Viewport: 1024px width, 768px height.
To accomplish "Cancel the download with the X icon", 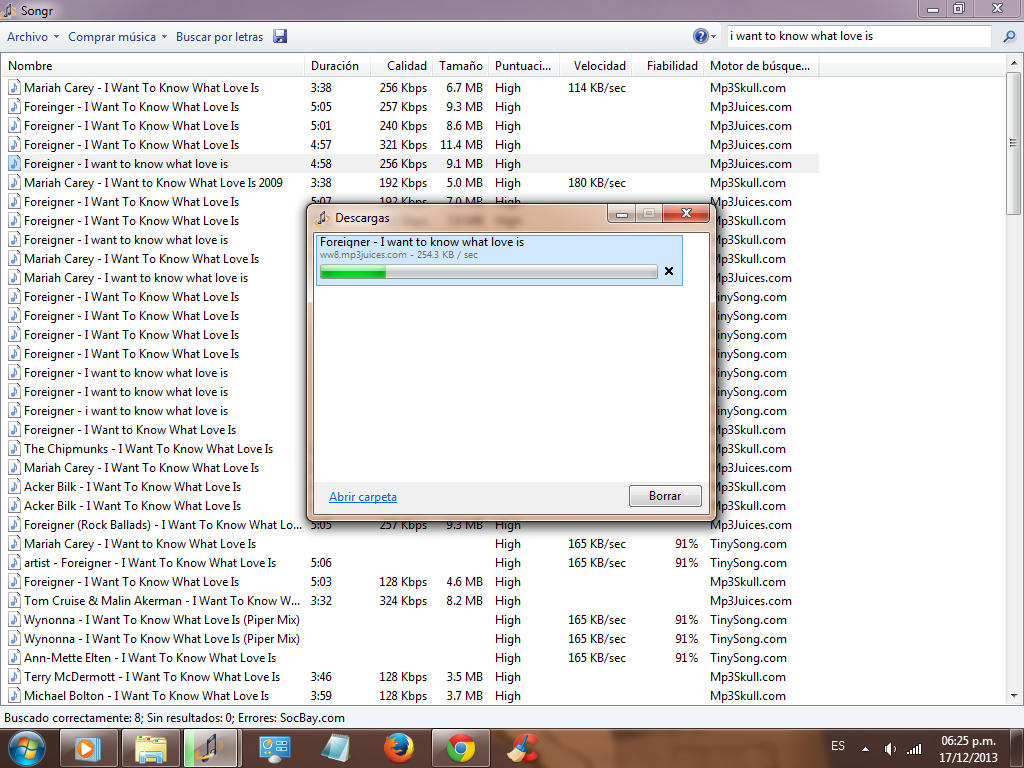I will pyautogui.click(x=669, y=271).
